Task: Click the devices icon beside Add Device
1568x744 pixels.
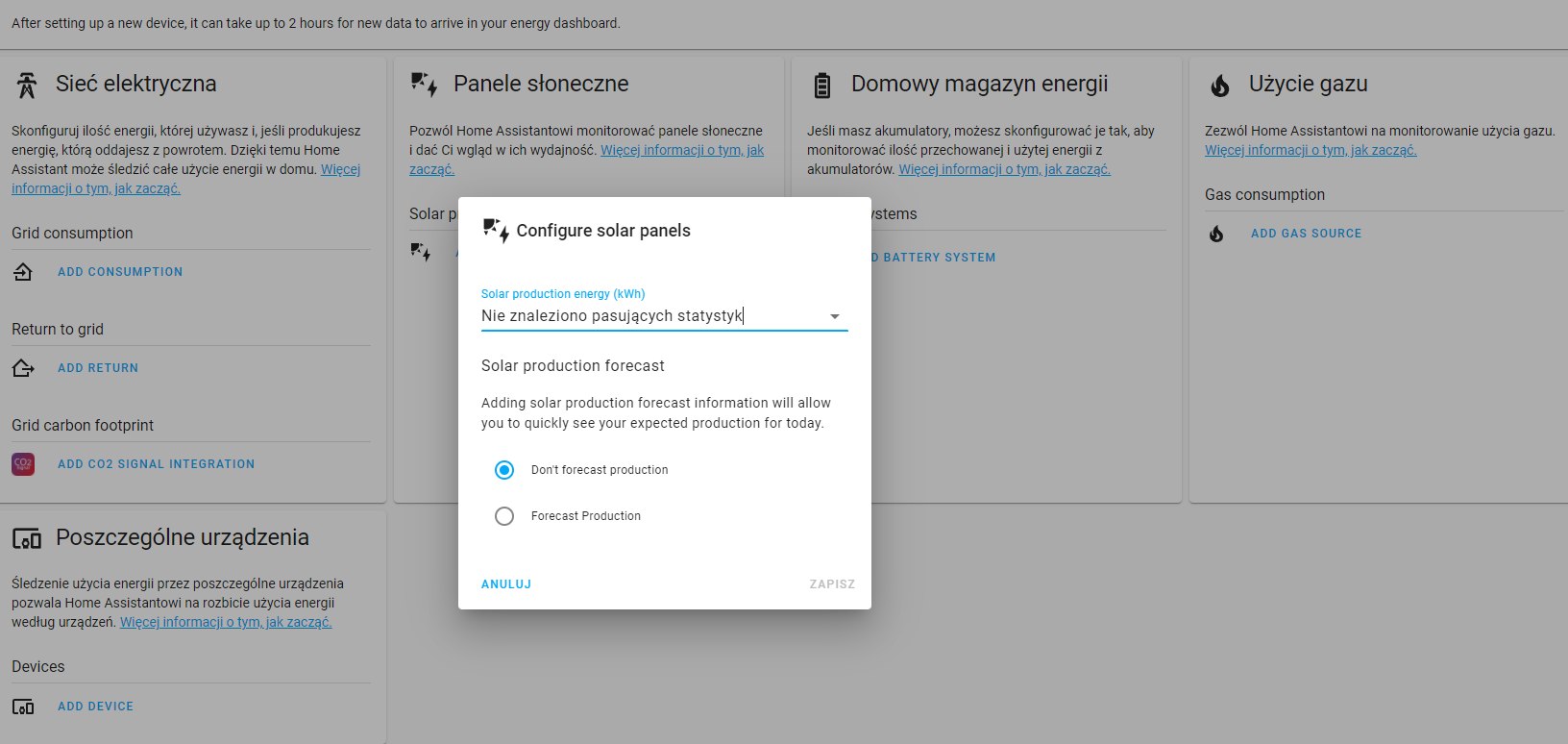Action: coord(23,707)
